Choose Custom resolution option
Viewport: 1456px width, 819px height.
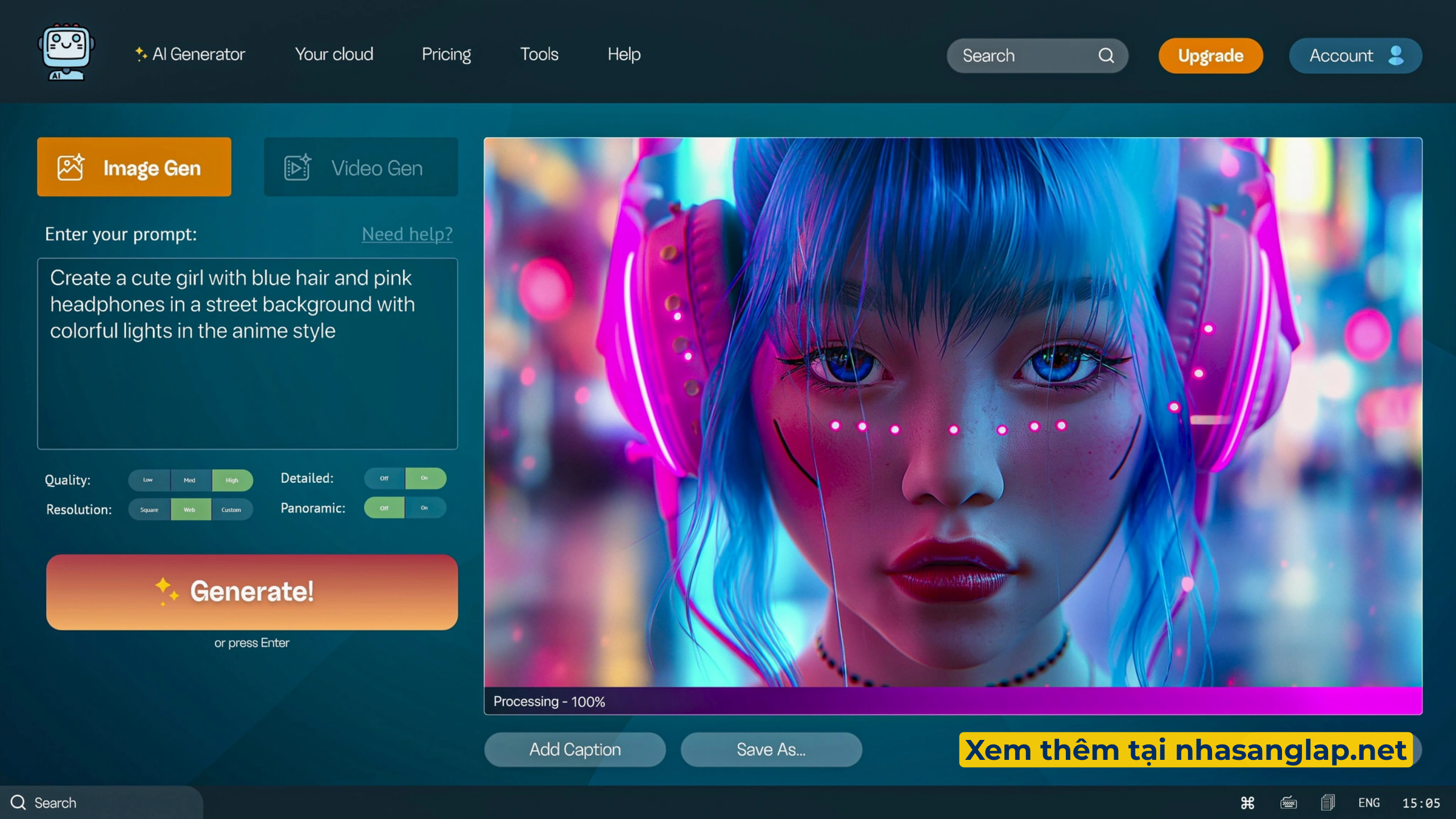231,510
